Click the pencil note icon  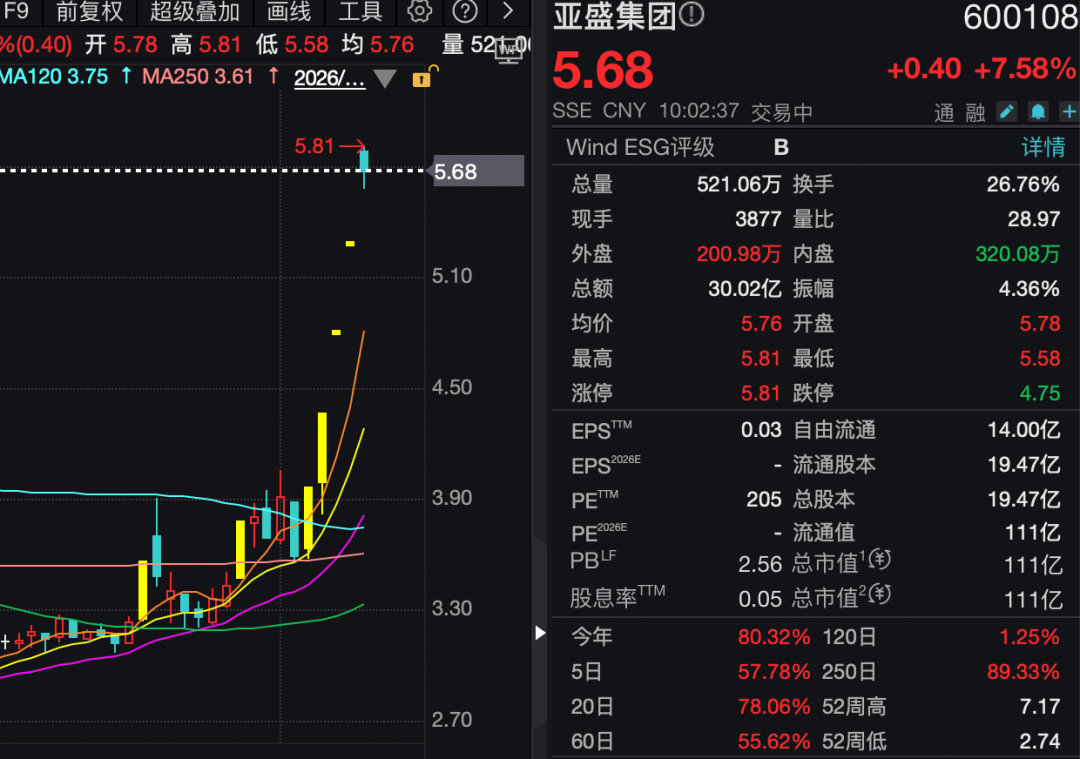(x=1007, y=112)
